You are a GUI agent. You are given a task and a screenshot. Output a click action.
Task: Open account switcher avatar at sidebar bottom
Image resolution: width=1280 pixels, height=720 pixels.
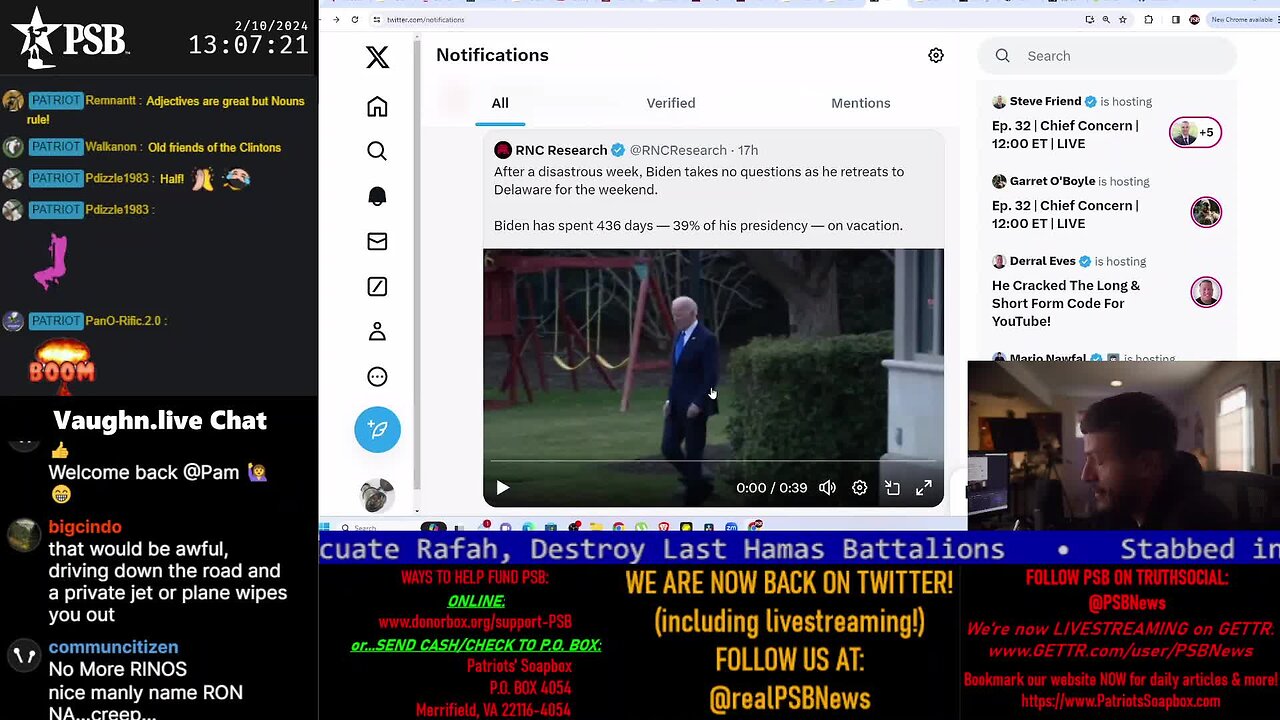(377, 495)
